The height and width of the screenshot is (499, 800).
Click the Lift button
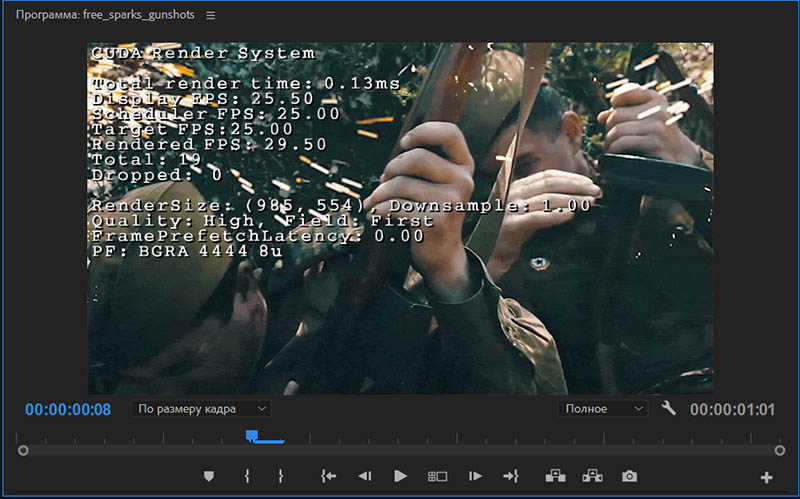point(556,476)
